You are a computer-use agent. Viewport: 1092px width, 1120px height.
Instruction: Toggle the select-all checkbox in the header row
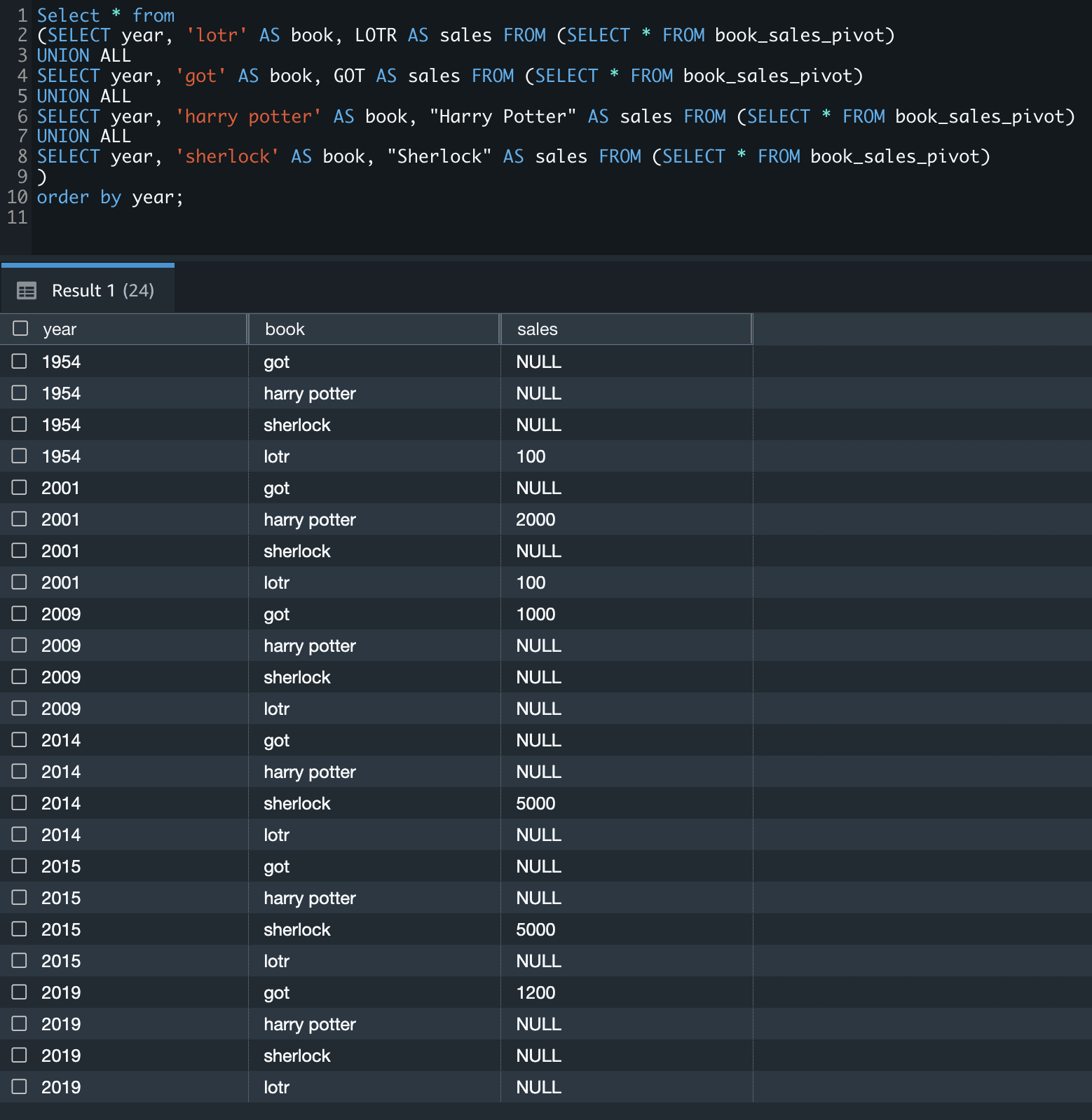(20, 329)
